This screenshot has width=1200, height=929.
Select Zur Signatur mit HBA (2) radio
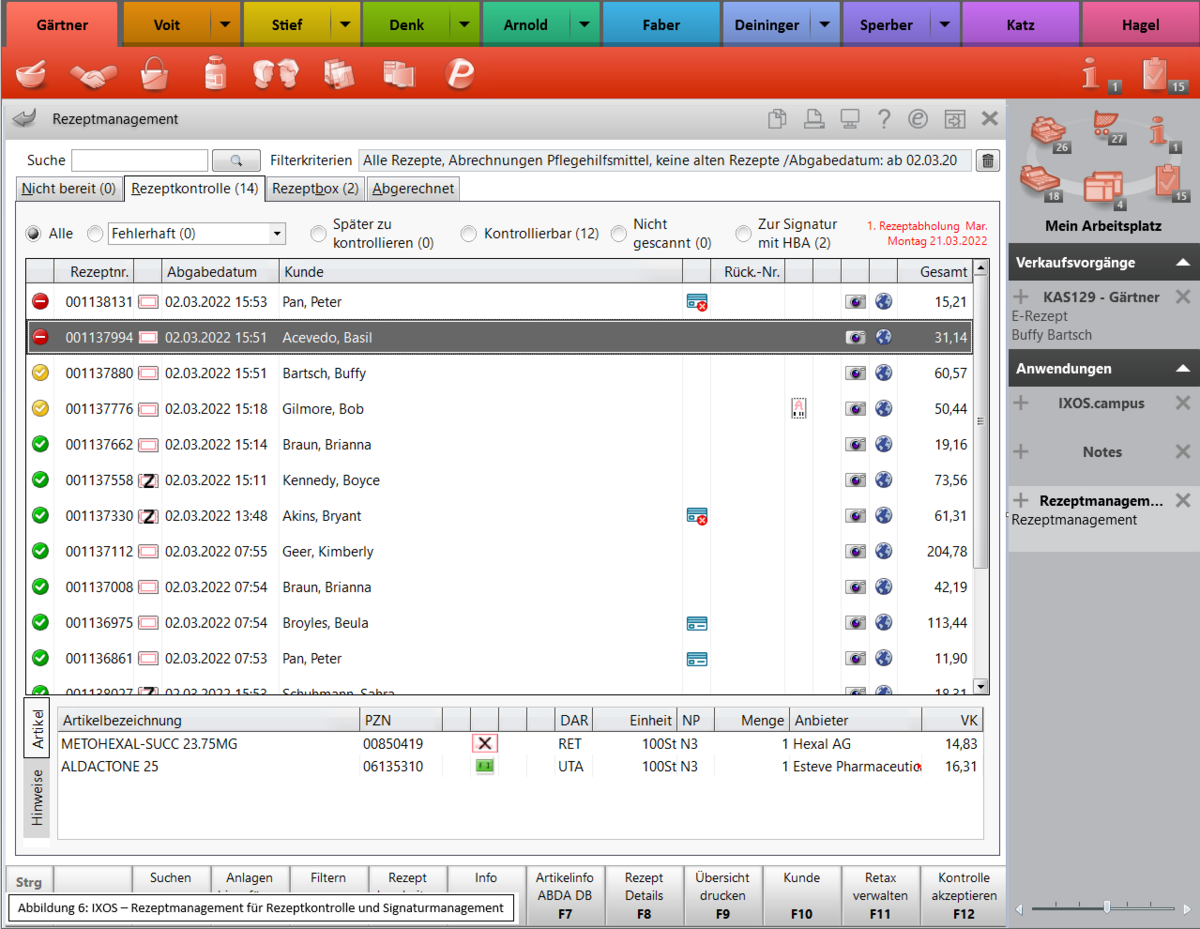click(x=743, y=233)
